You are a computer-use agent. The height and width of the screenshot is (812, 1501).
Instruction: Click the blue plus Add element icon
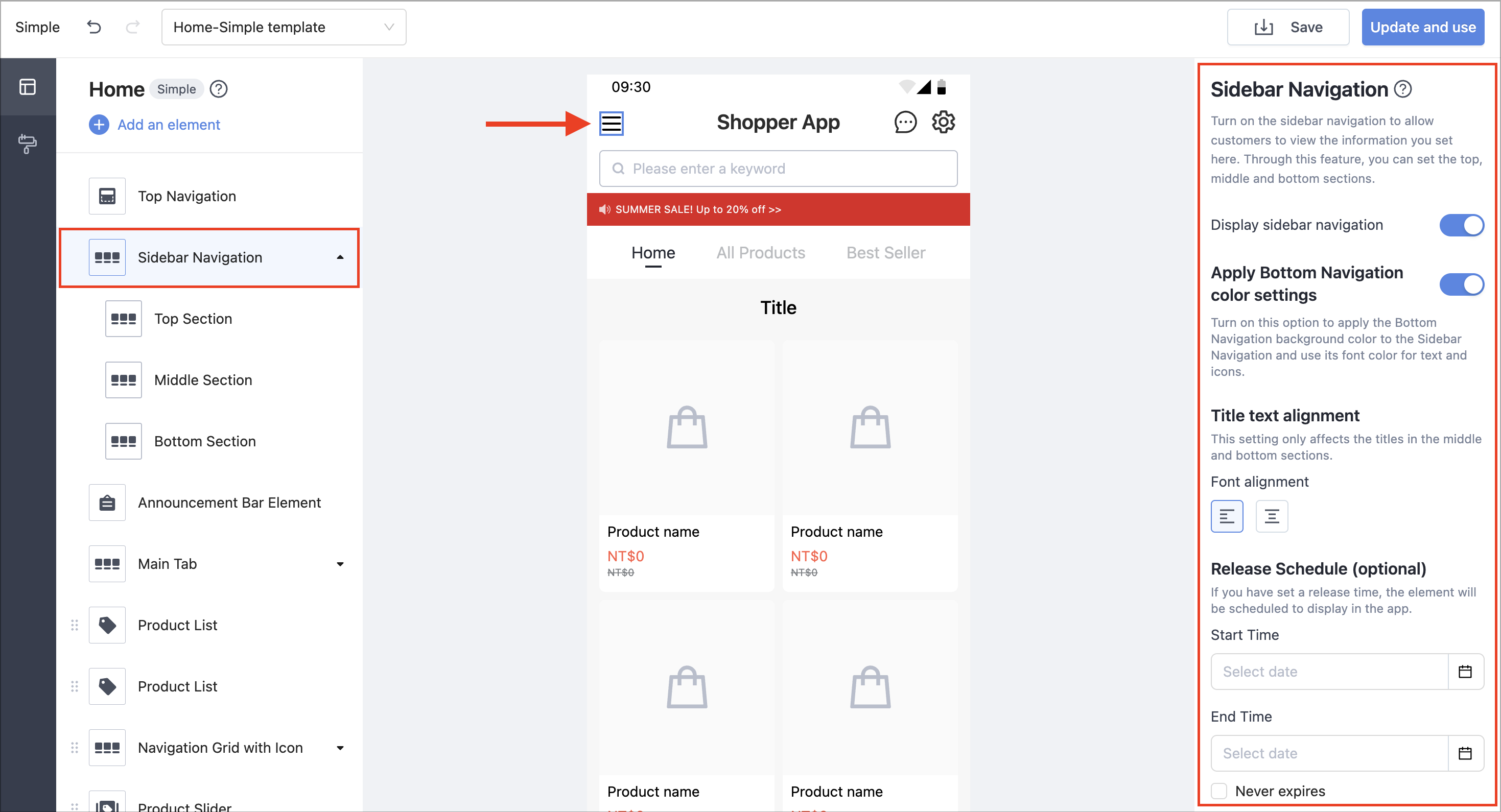coord(99,125)
